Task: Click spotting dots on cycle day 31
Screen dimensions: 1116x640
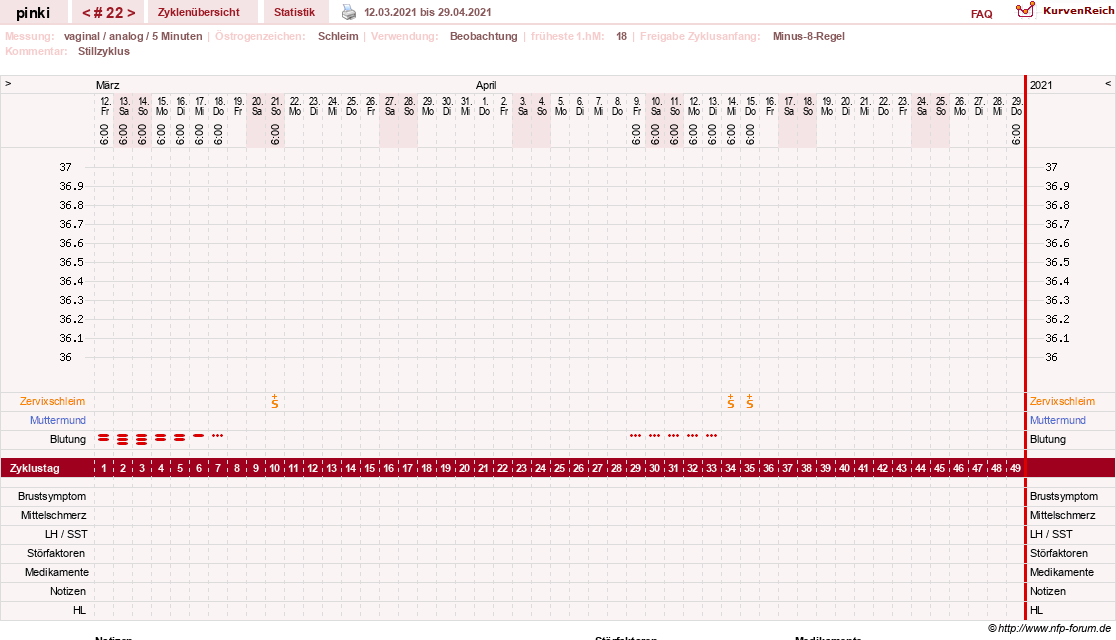Action: point(673,436)
